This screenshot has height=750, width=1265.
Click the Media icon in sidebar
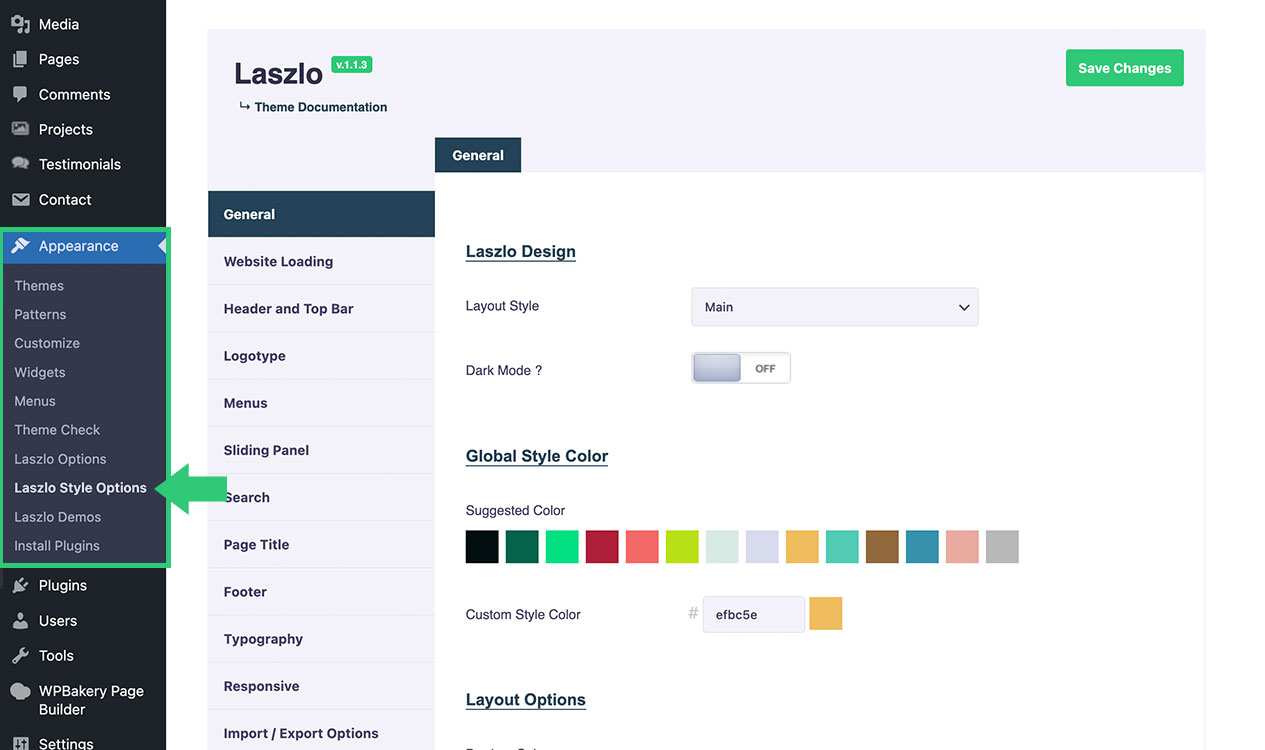coord(20,24)
